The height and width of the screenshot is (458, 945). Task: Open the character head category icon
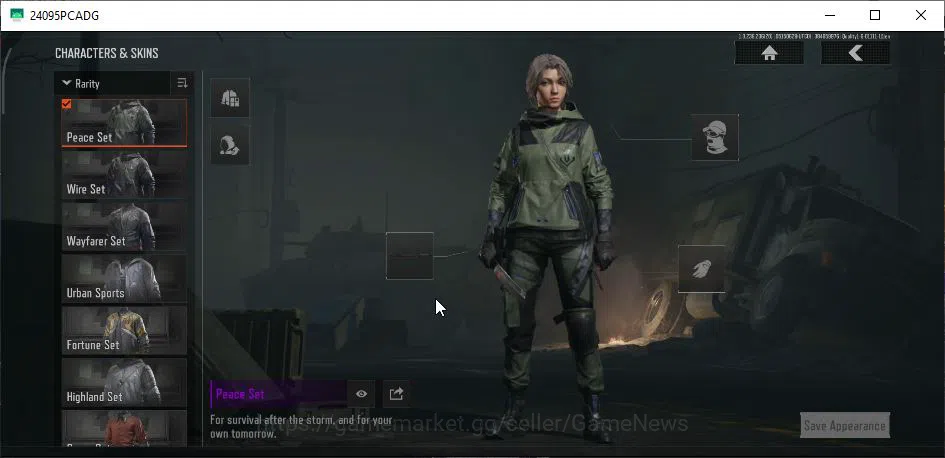[230, 145]
